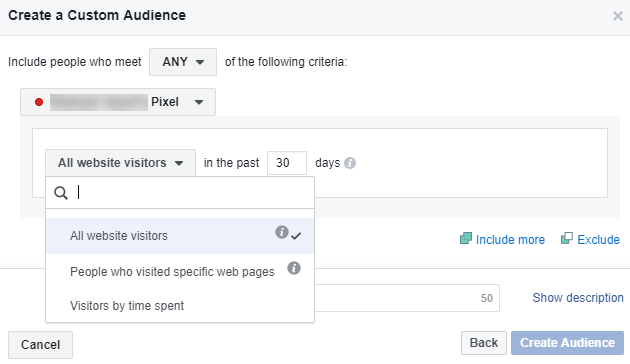Click the red status dot beside Pixel

tap(39, 102)
